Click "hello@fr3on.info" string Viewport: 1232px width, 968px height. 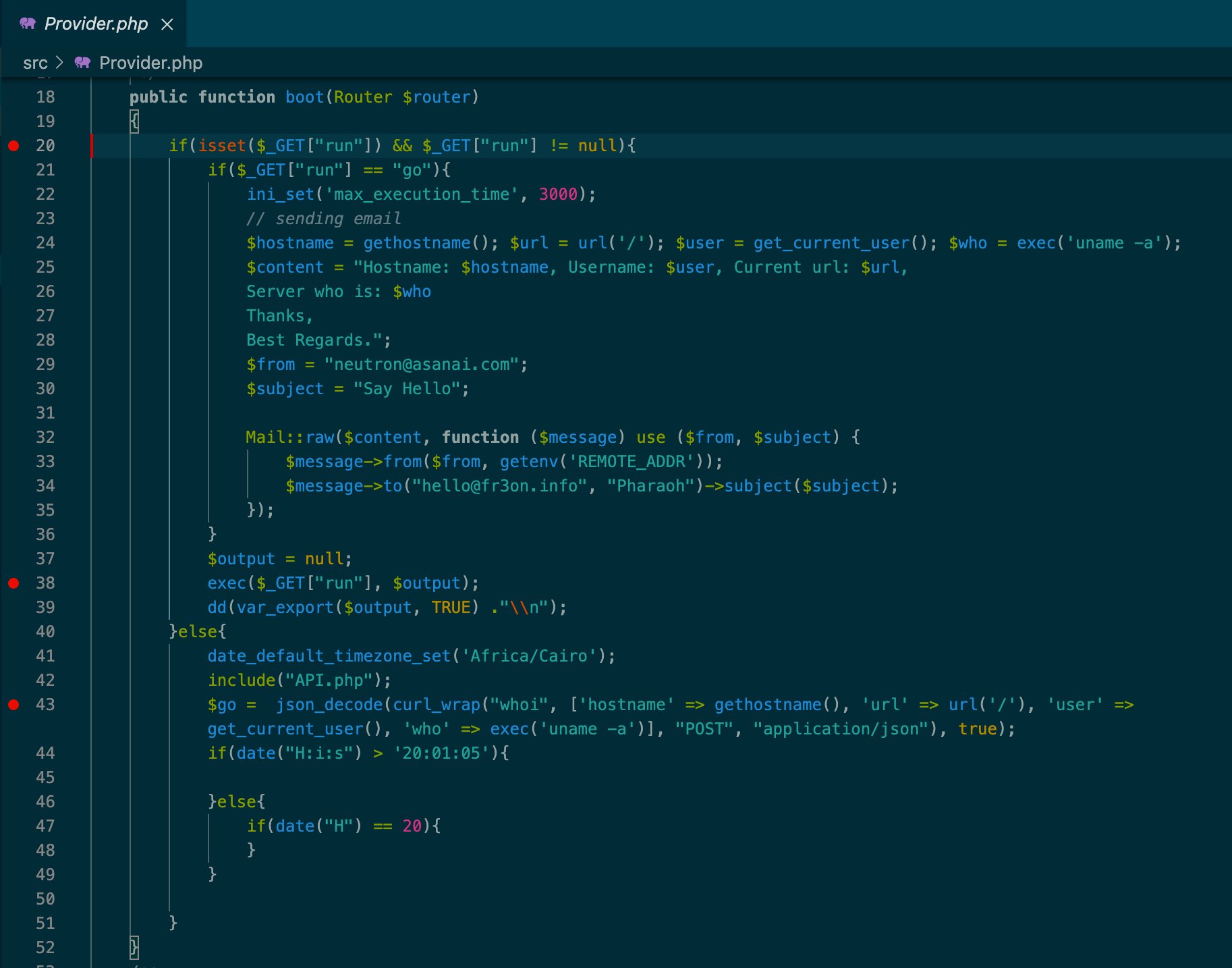click(x=499, y=486)
